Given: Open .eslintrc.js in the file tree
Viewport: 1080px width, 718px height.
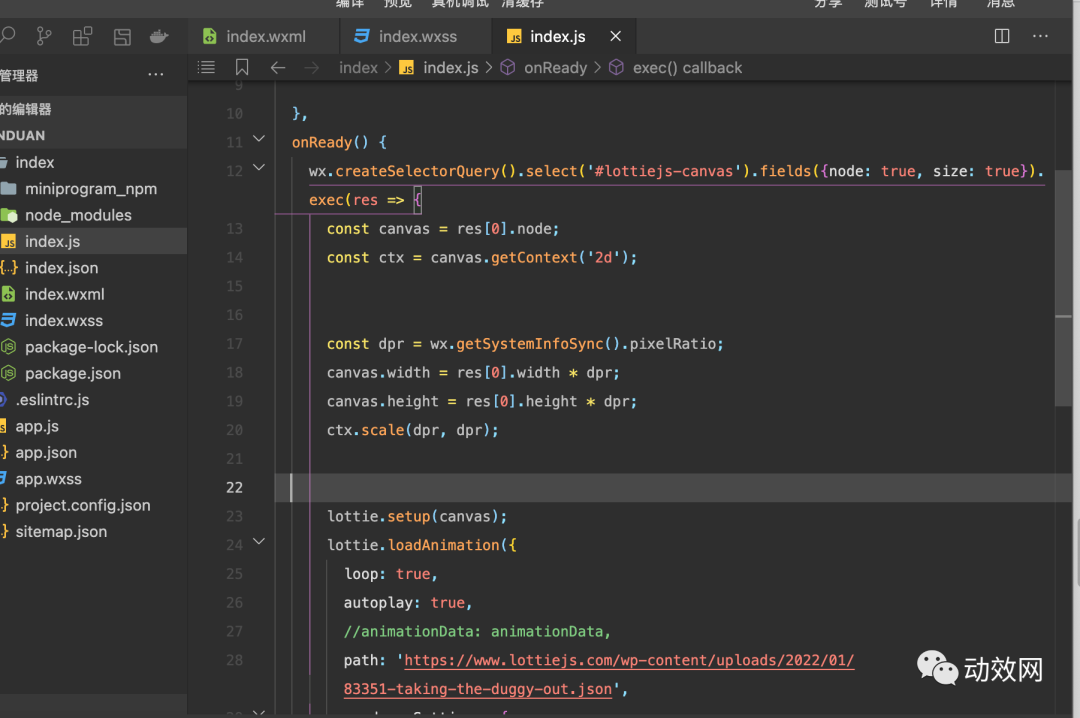Looking at the screenshot, I should [x=93, y=400].
